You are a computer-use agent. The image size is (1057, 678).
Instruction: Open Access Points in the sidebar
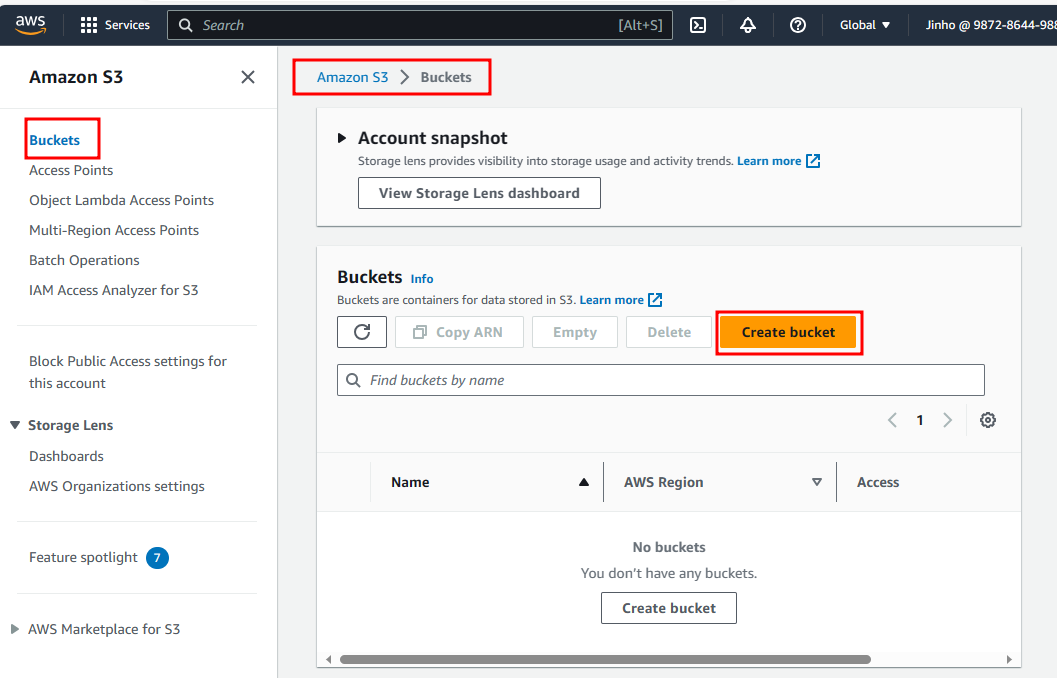(71, 170)
